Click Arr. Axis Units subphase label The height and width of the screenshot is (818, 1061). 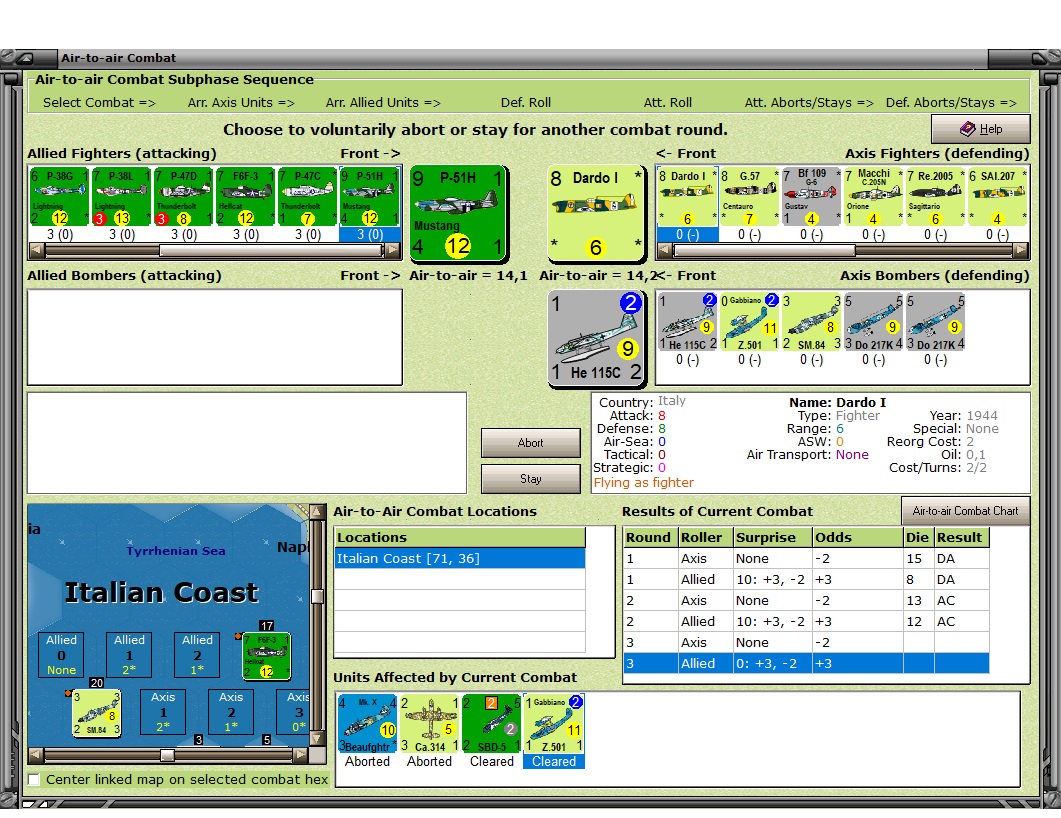coord(241,103)
